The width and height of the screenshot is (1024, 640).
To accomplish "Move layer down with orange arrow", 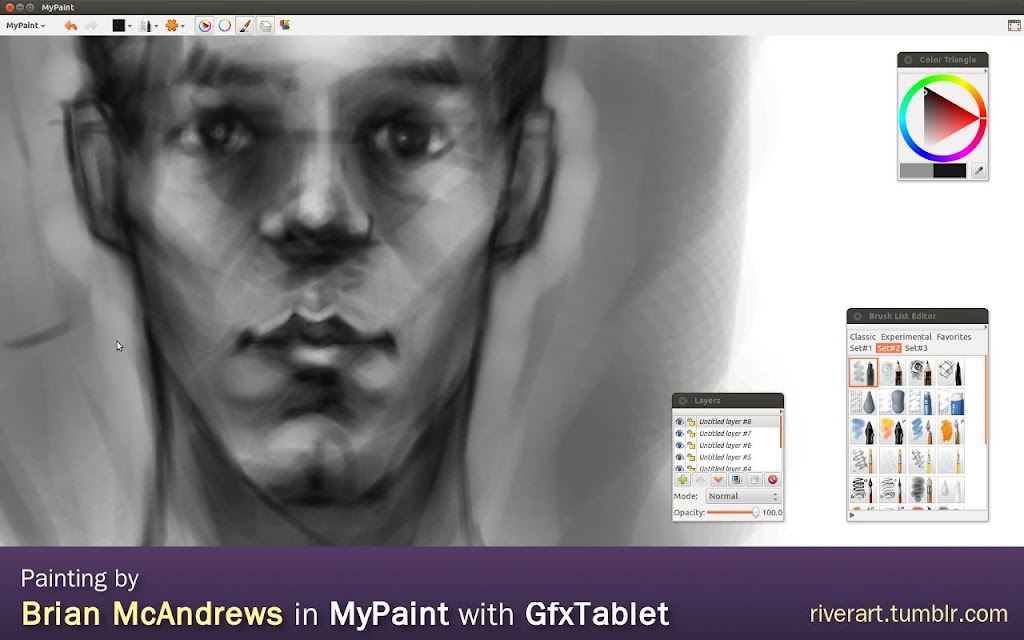I will coord(718,479).
